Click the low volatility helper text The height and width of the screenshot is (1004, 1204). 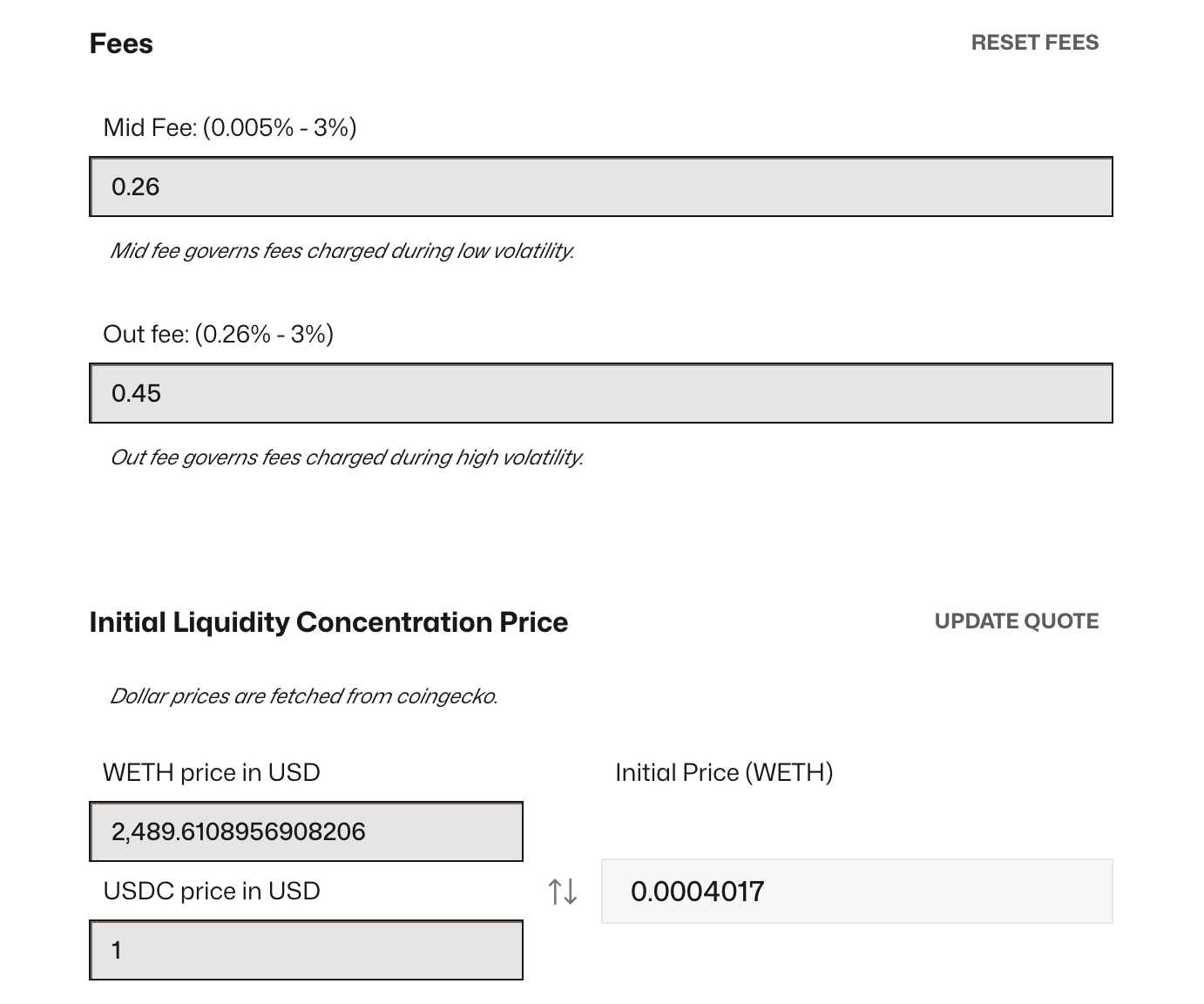pyautogui.click(x=342, y=251)
